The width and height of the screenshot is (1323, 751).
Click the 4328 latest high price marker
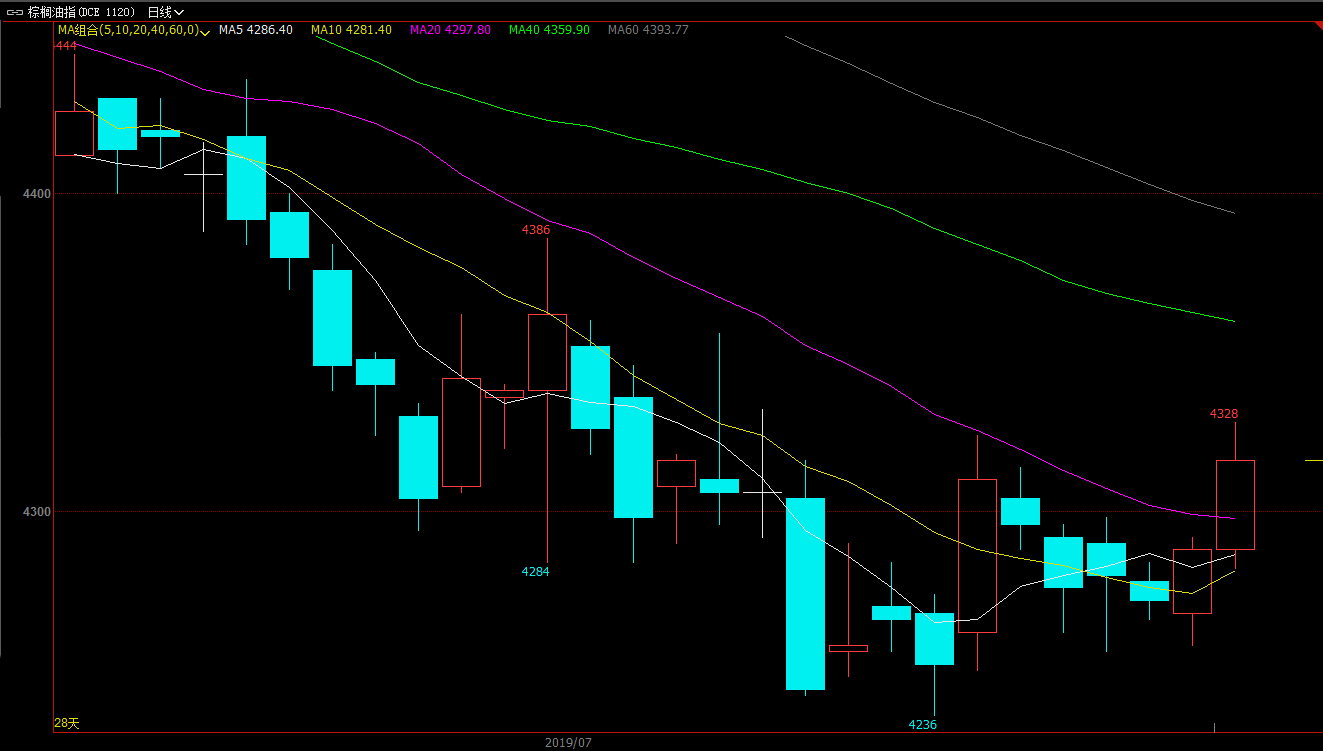point(1224,414)
